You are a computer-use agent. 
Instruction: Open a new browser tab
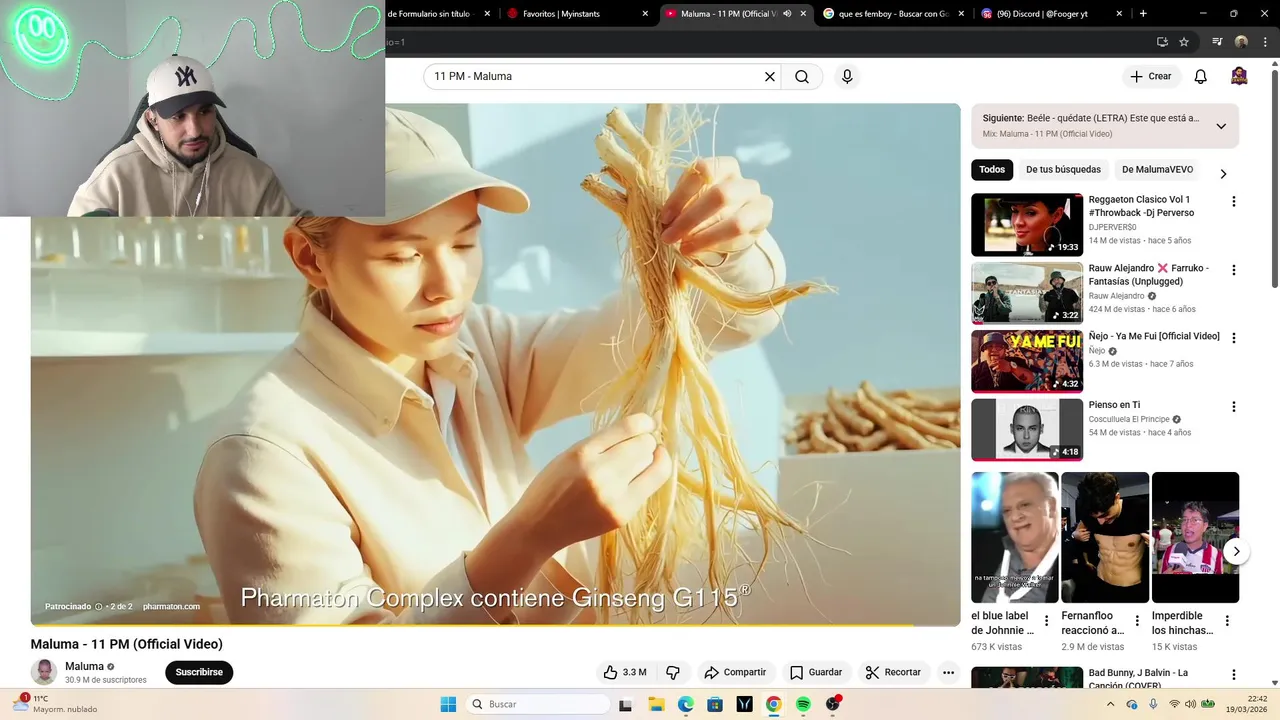(x=1143, y=14)
